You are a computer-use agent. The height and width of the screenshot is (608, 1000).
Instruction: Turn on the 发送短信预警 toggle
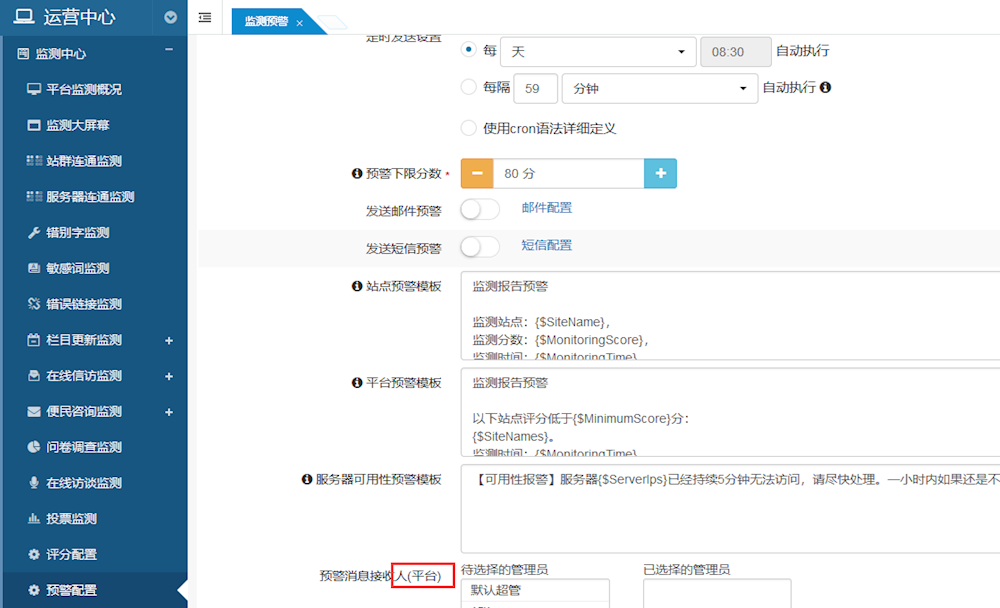coord(480,246)
